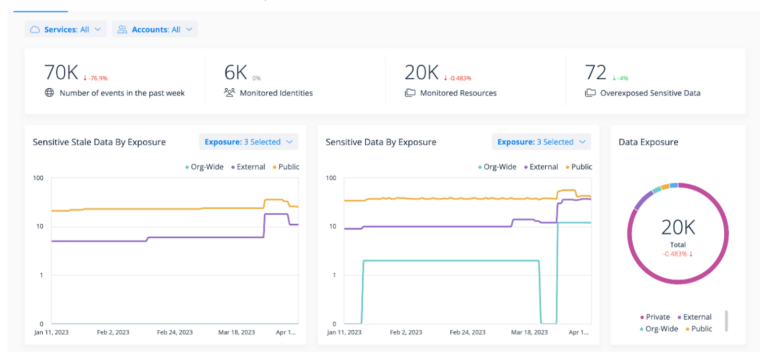Toggle External legend in Data Exposure donut

pos(695,317)
